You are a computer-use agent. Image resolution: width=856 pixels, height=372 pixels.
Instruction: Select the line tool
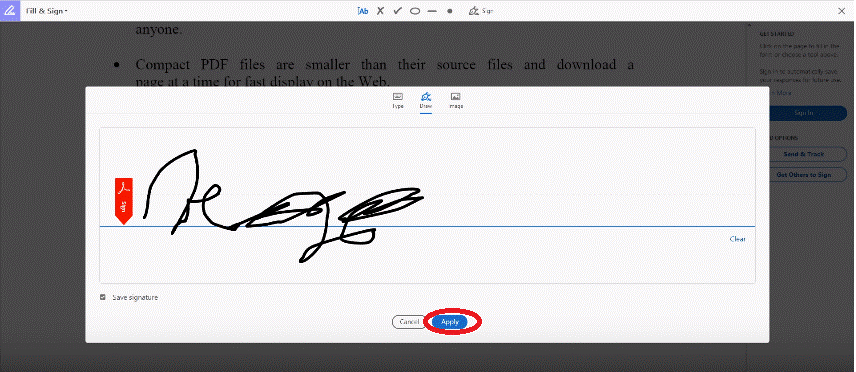[432, 11]
